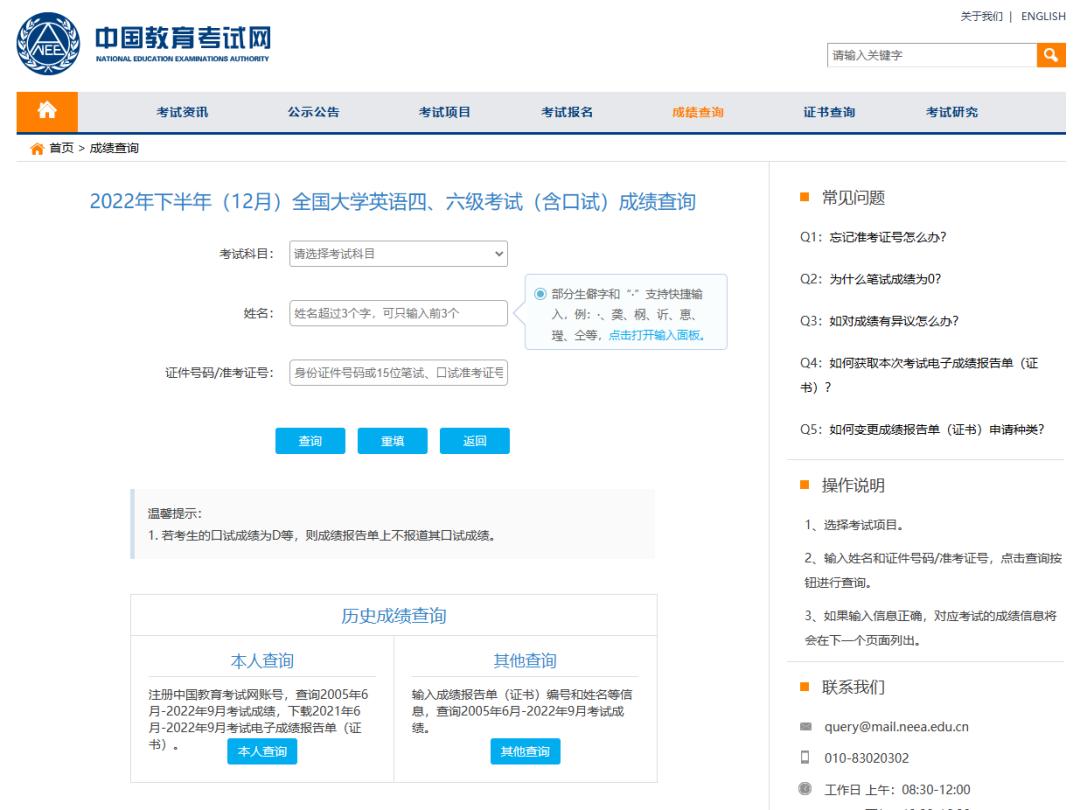
Task: Click the NEEA circular logo
Action: 48,43
